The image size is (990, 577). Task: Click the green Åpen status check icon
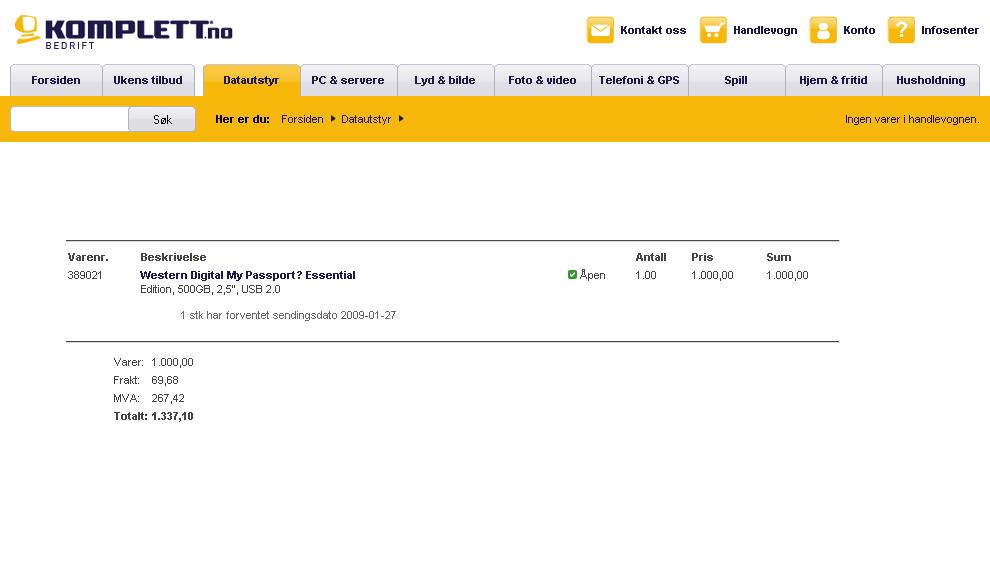coord(572,275)
